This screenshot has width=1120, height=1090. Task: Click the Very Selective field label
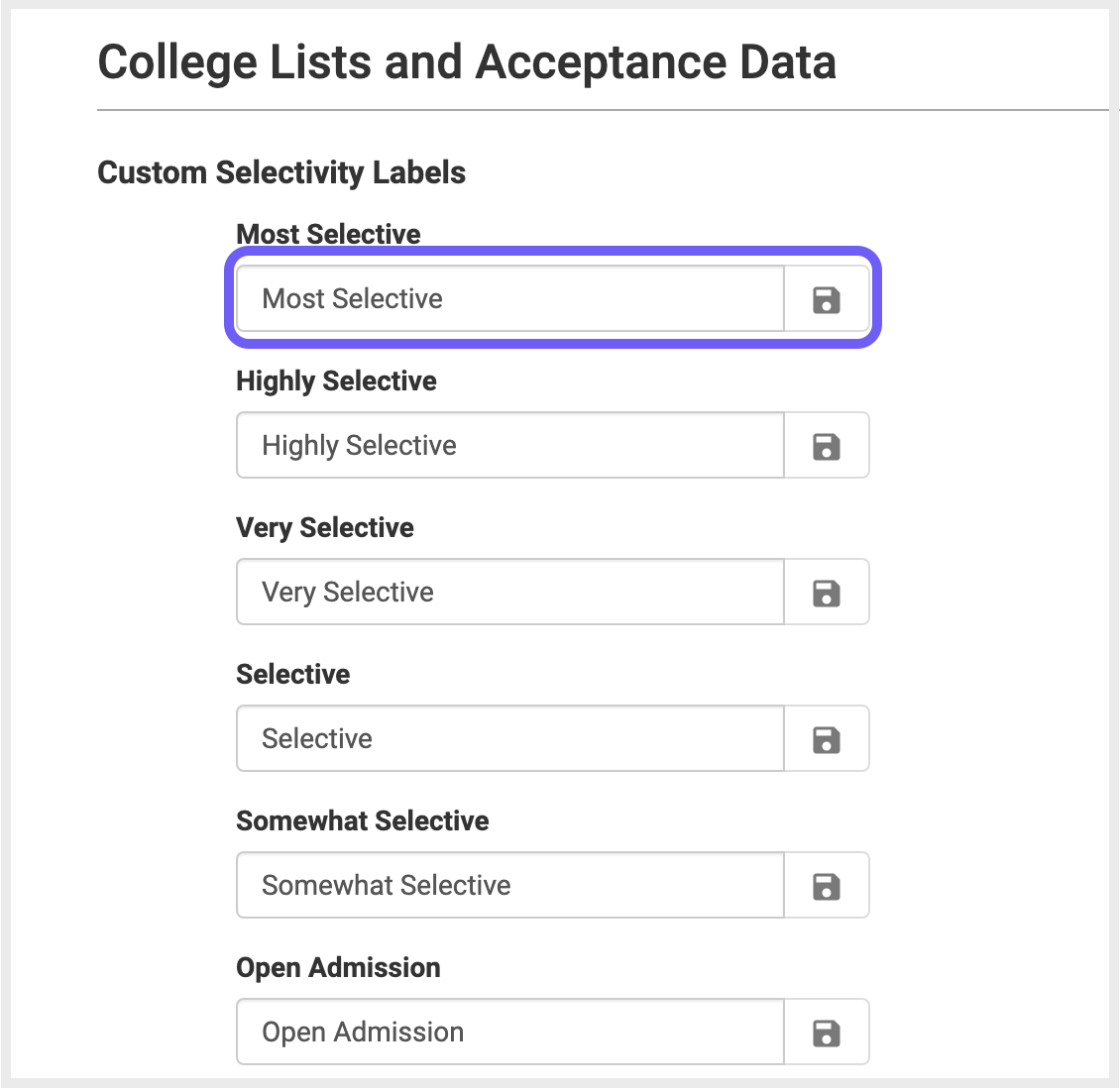click(x=324, y=528)
